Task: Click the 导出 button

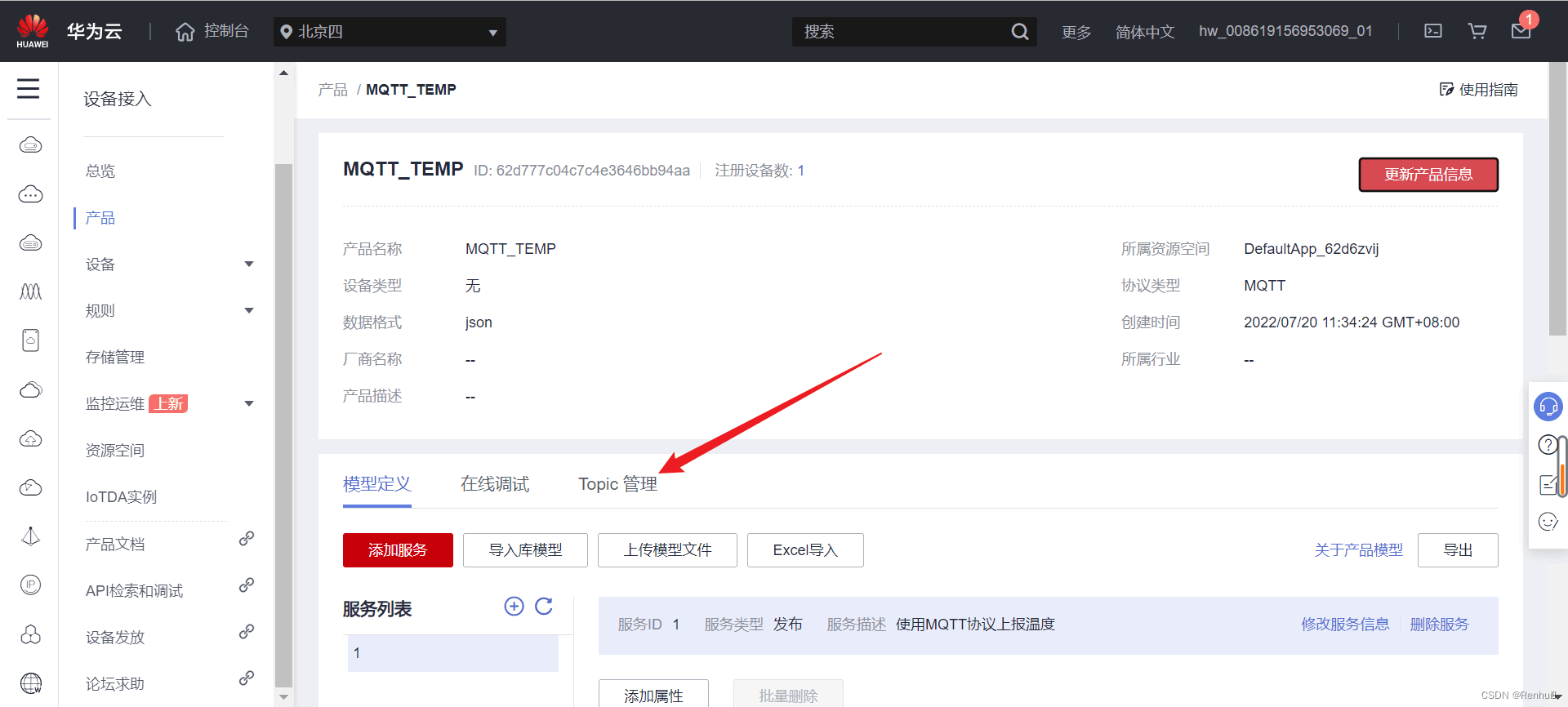Action: tap(1458, 550)
